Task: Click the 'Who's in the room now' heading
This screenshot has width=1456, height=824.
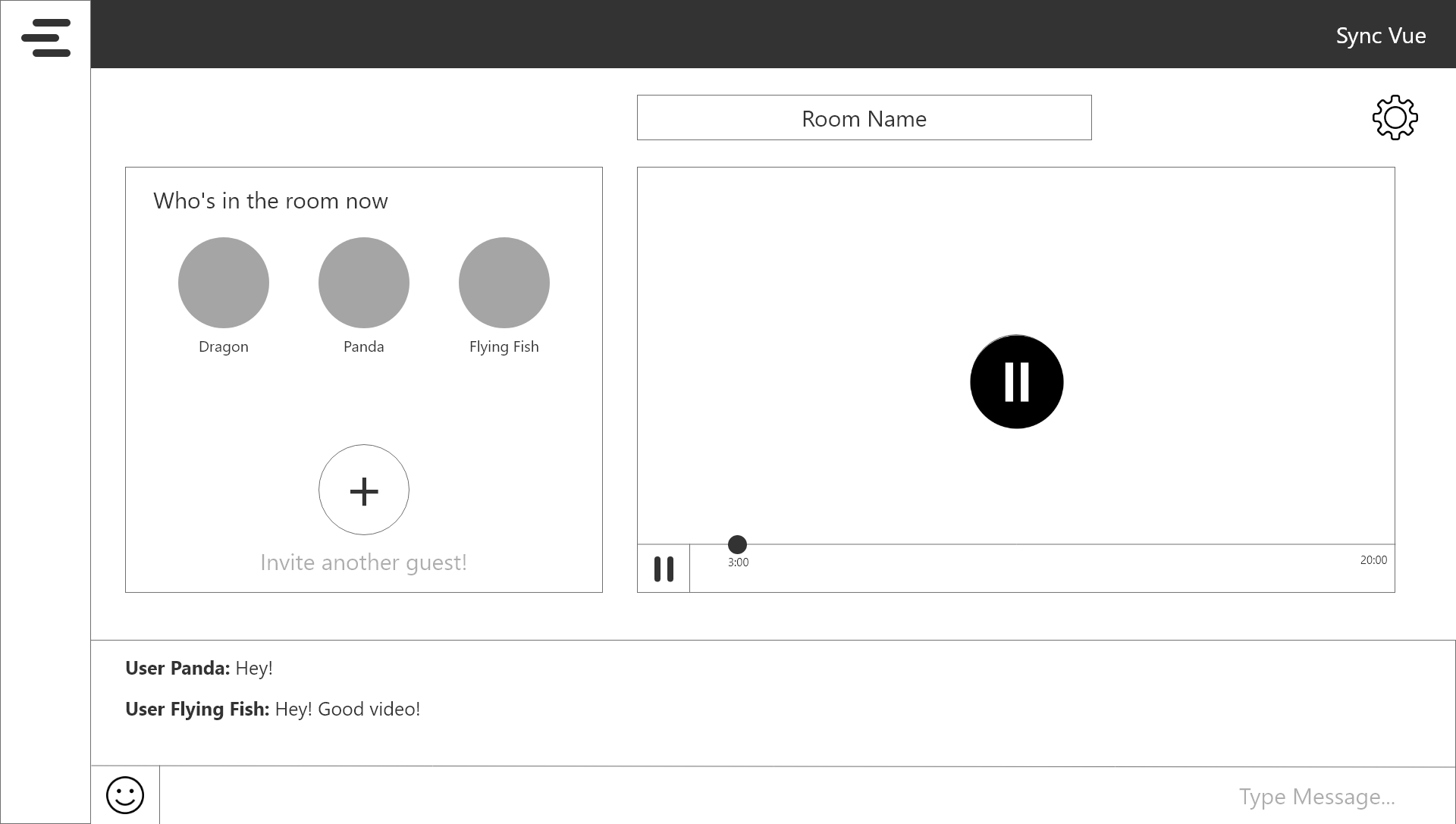Action: (x=271, y=201)
